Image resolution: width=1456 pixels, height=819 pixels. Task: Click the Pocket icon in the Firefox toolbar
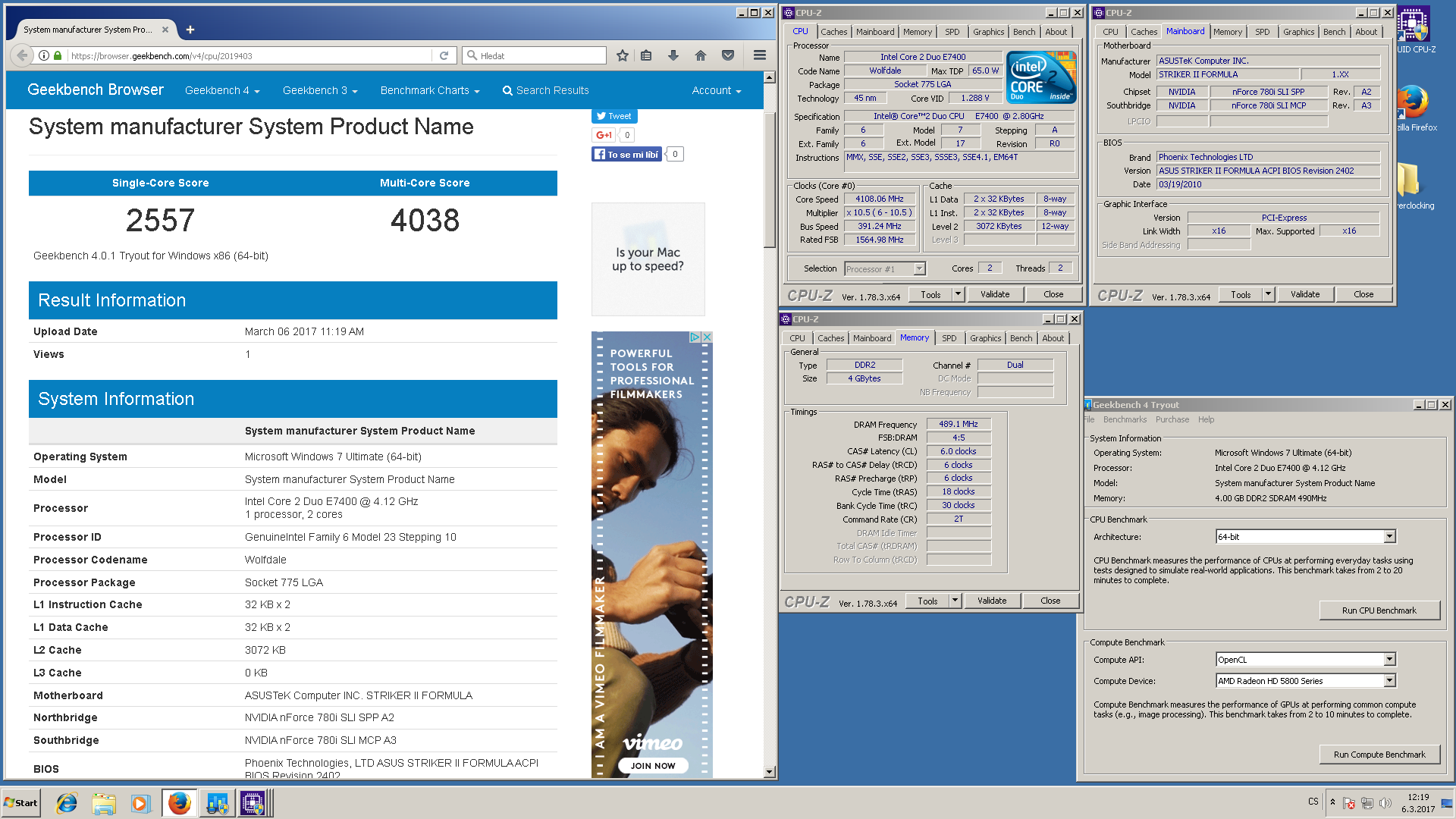(x=728, y=55)
